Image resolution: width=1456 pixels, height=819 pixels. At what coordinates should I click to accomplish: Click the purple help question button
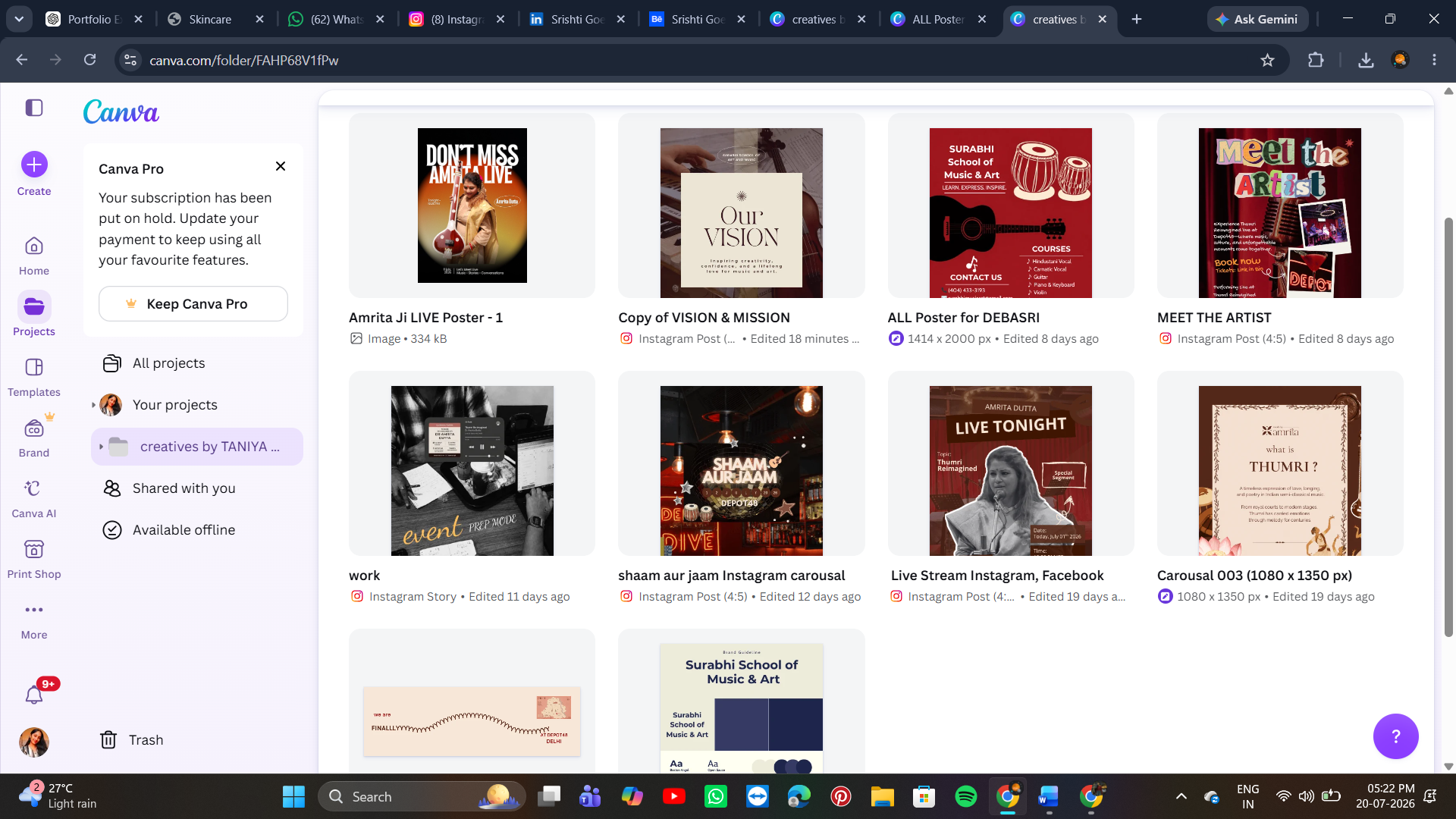1395,736
